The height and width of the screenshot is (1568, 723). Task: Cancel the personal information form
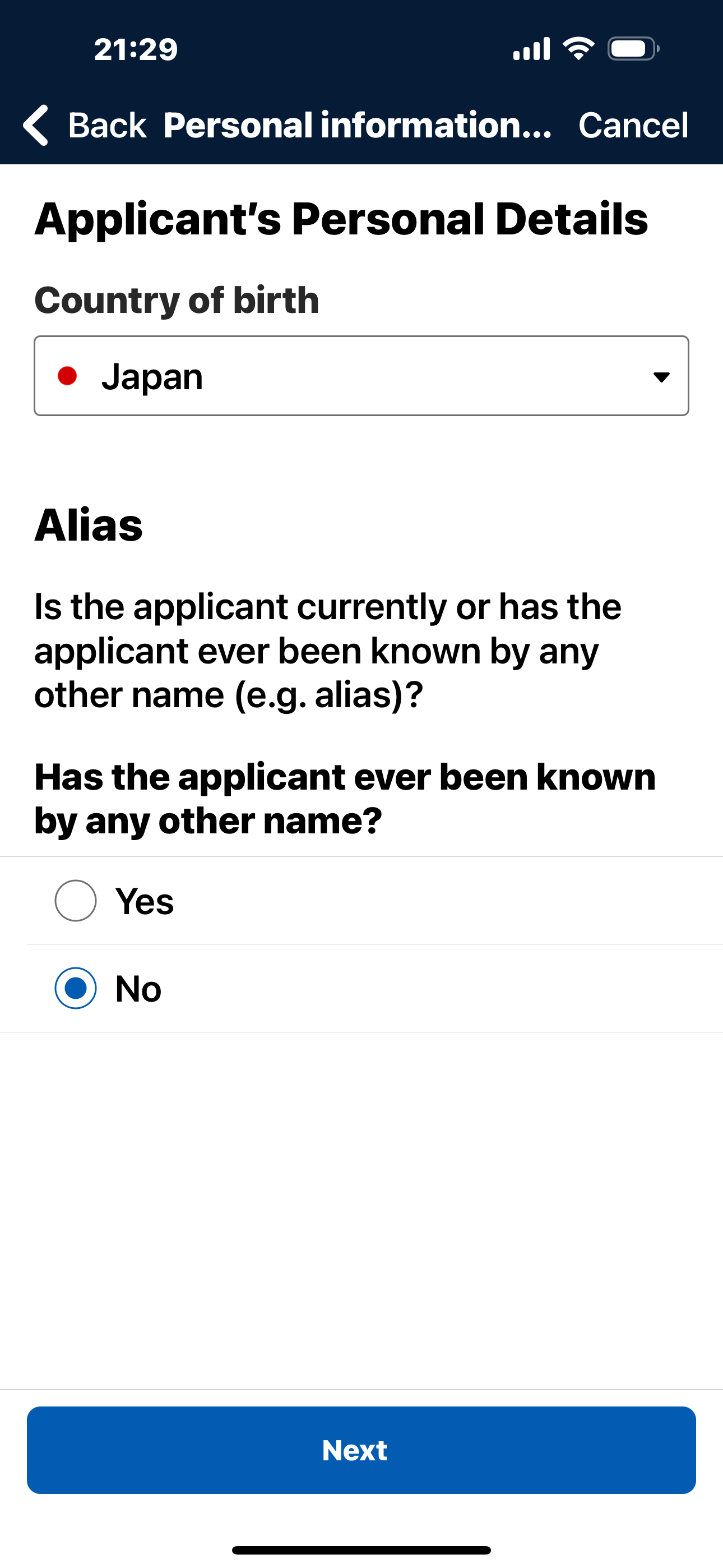pyautogui.click(x=633, y=126)
